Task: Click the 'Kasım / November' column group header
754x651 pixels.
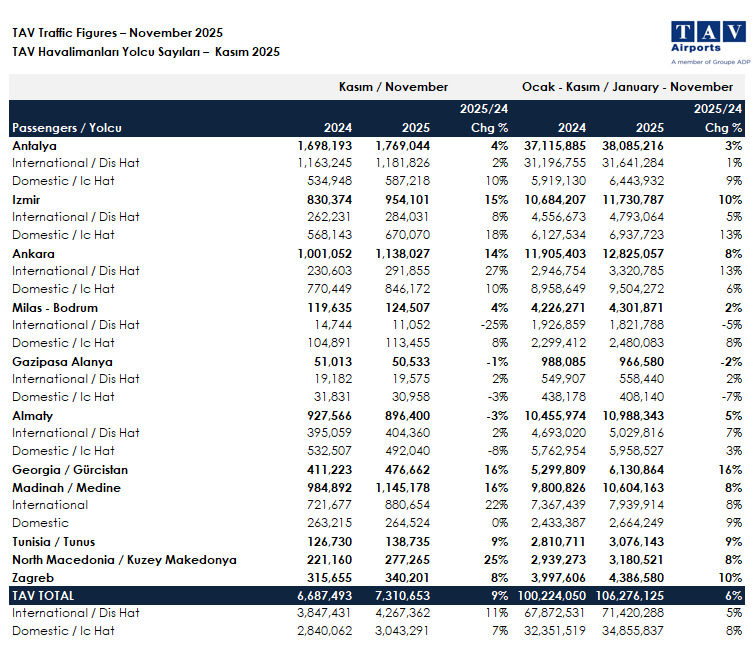Action: 393,87
